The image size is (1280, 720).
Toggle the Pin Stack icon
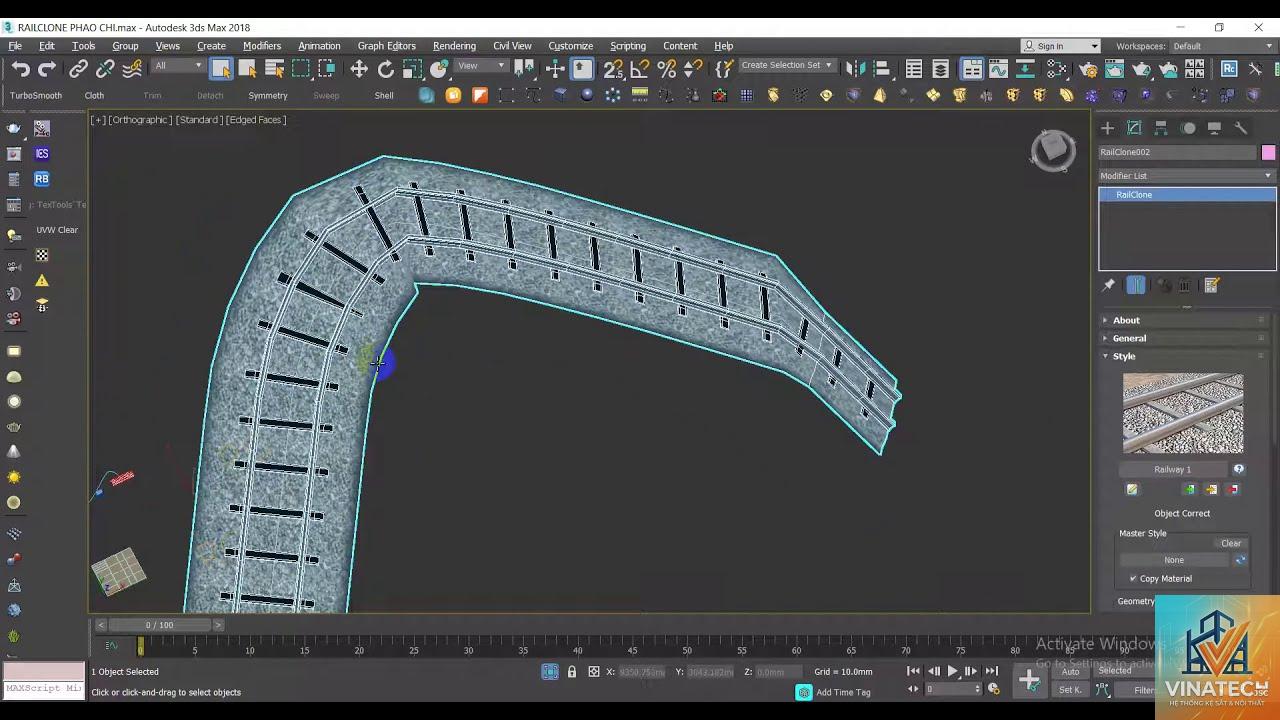(1109, 285)
